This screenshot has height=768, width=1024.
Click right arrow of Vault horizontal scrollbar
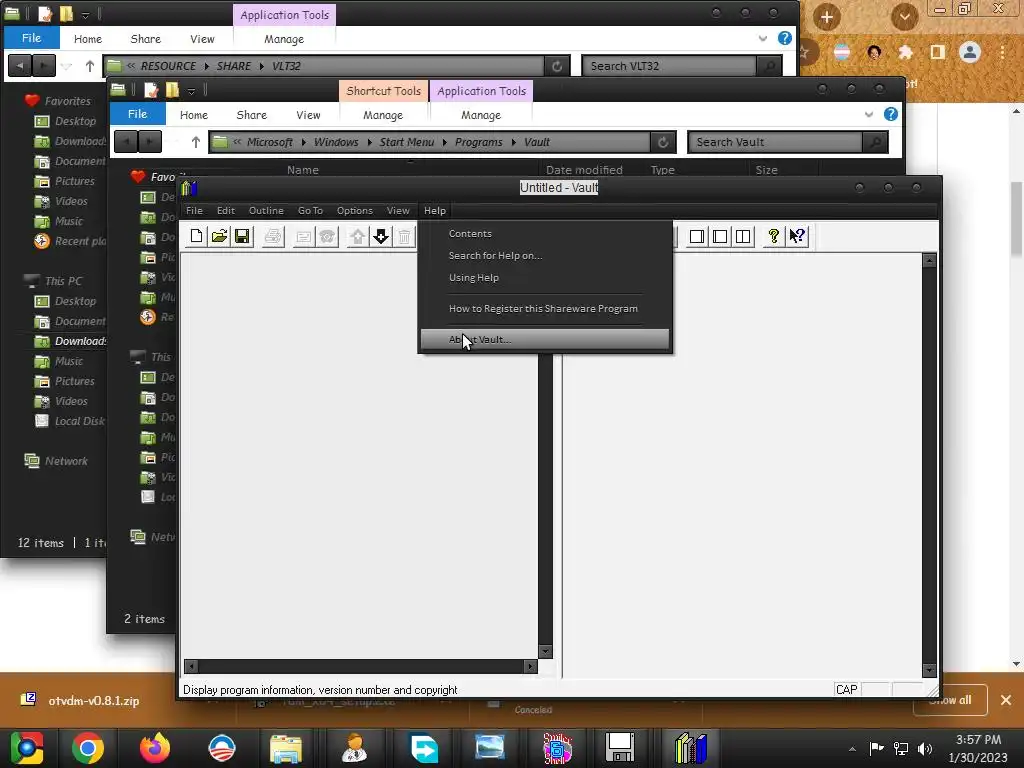(530, 667)
